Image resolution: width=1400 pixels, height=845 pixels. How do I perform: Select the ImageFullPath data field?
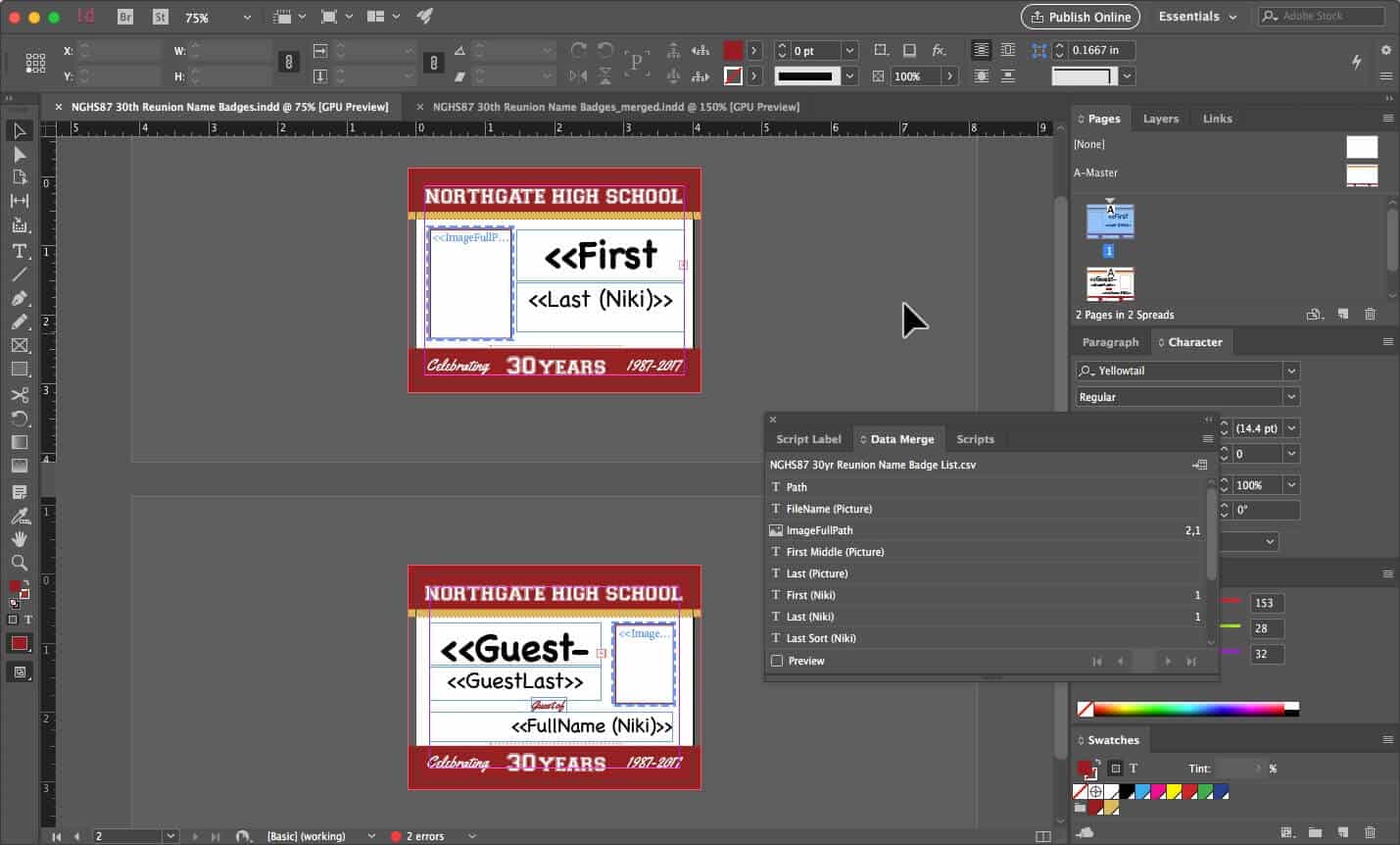pyautogui.click(x=986, y=530)
